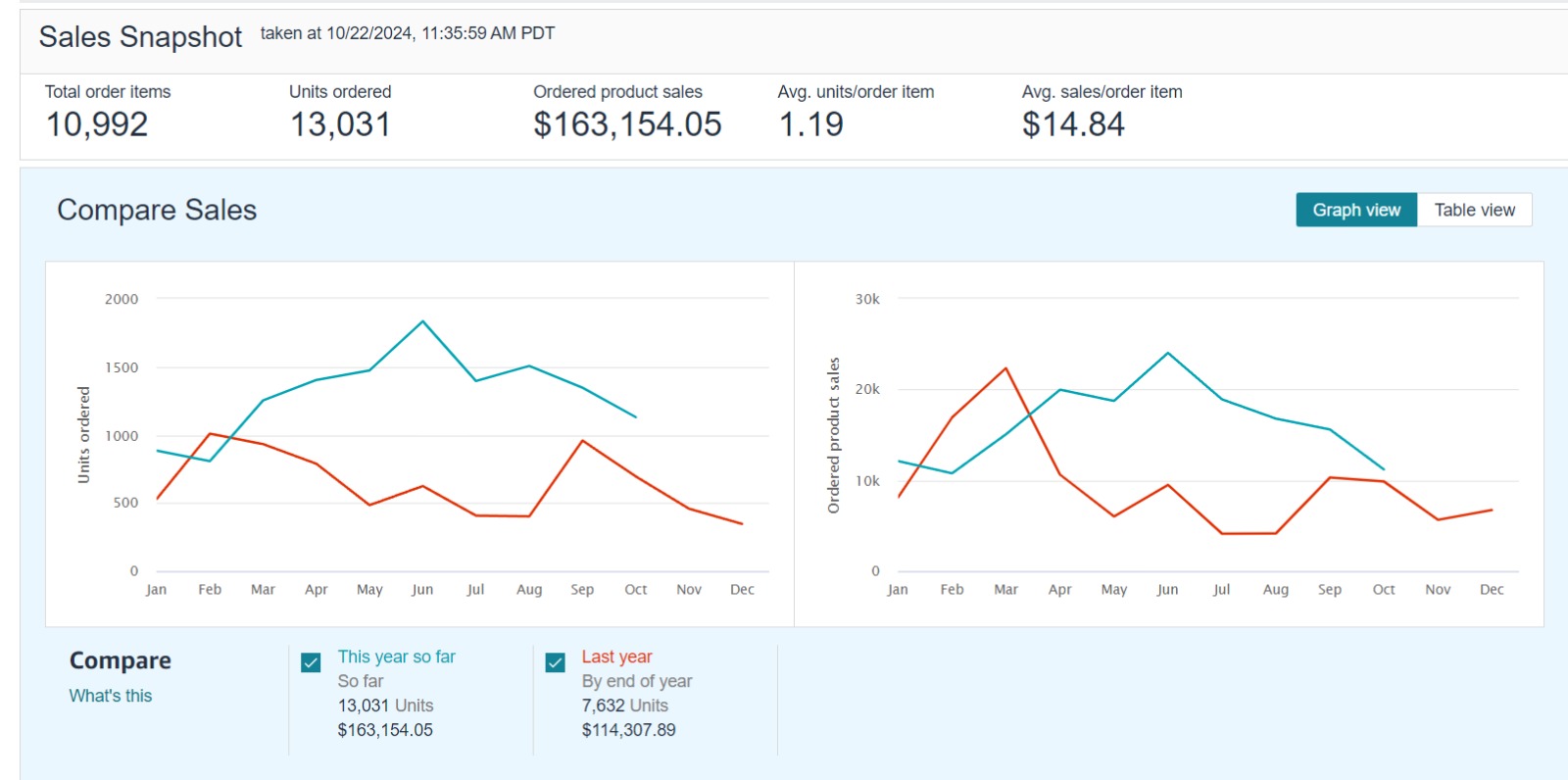
Task: Click the Ordered product sales value $163,154.05 in snapshot
Action: 627,124
